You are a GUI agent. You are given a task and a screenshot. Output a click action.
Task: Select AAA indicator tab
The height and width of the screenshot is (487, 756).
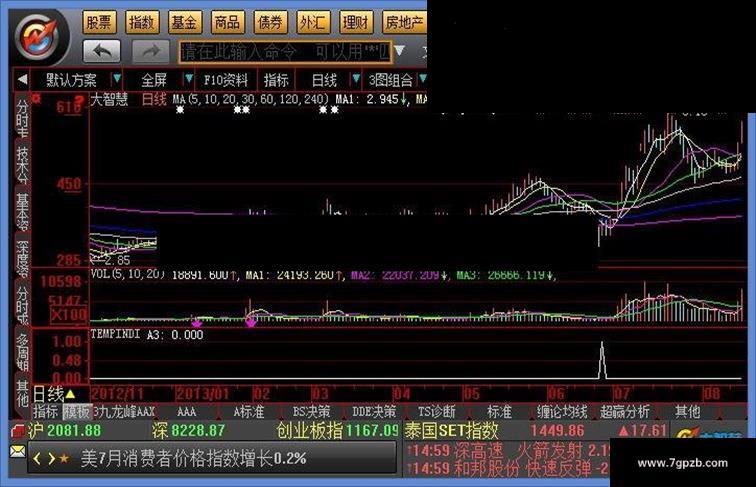click(187, 412)
